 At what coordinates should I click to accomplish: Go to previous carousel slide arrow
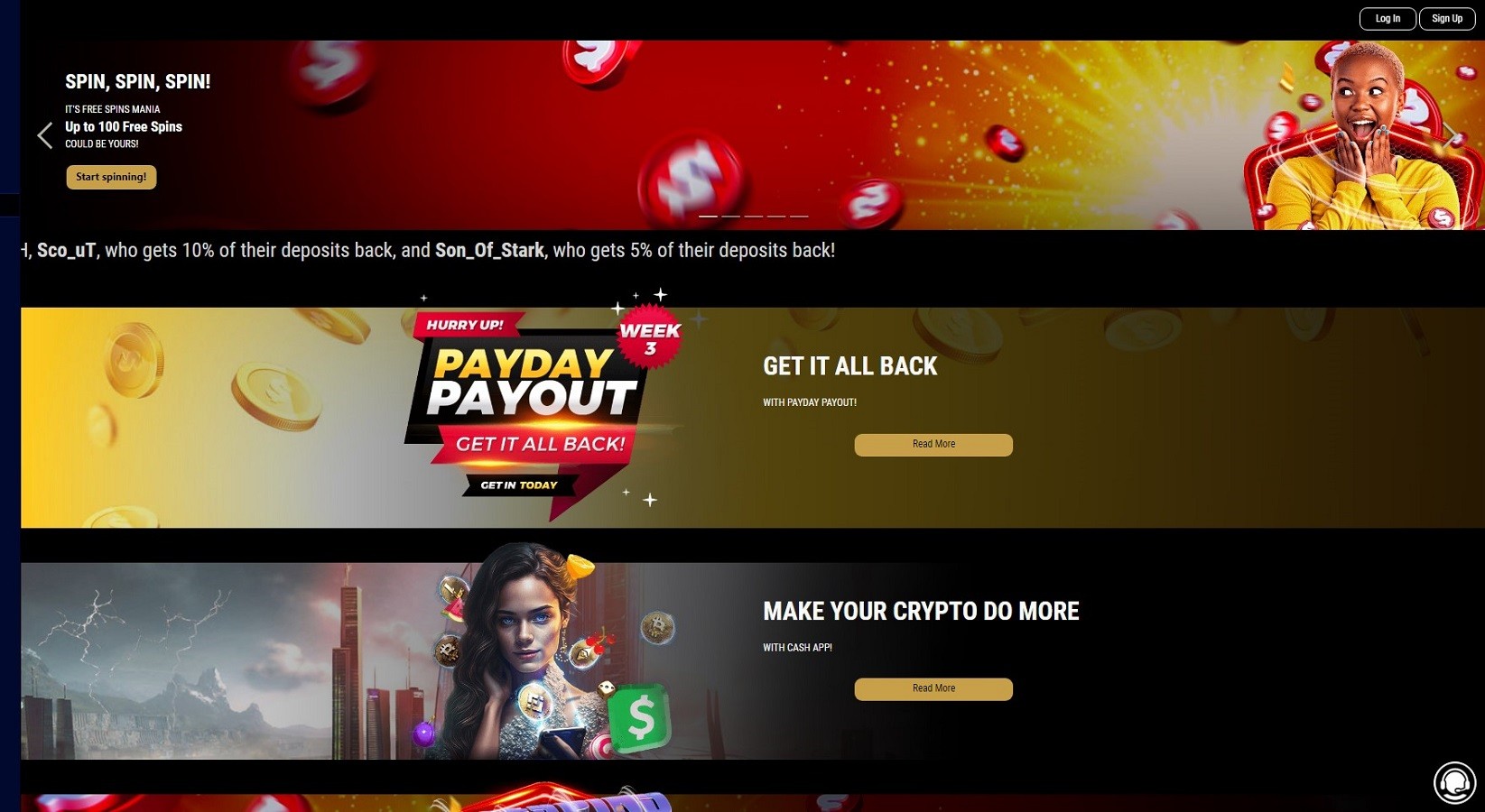(44, 135)
